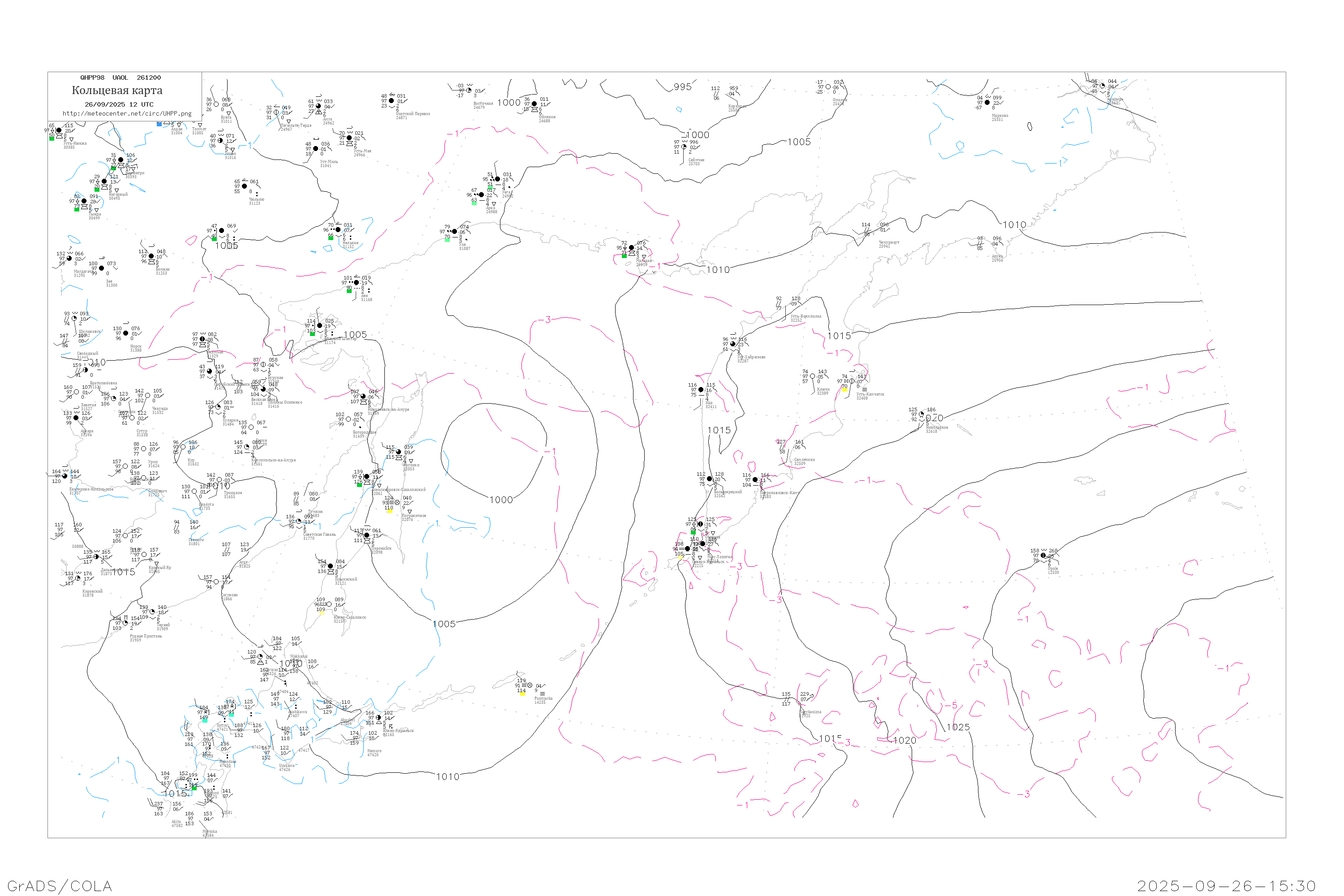1344x896 pixels.
Task: Click the Ича 32411 station circle
Action: coord(701,390)
